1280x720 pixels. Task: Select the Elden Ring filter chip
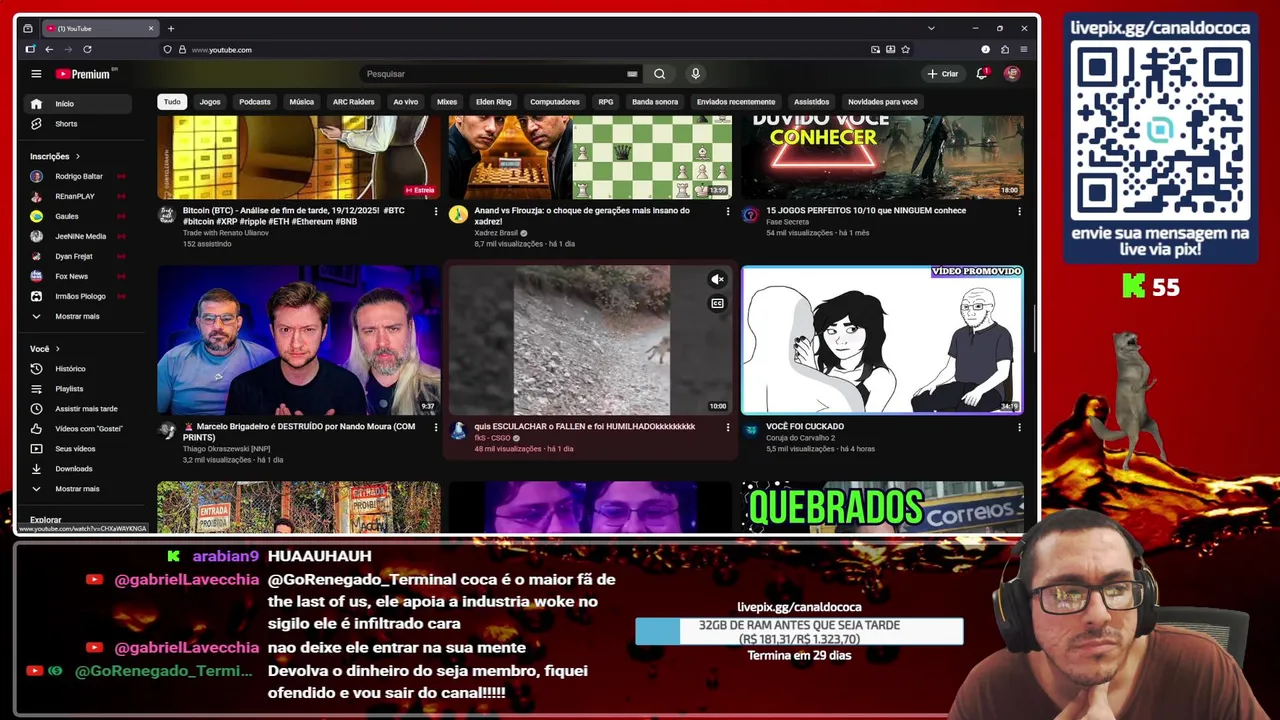pos(493,102)
